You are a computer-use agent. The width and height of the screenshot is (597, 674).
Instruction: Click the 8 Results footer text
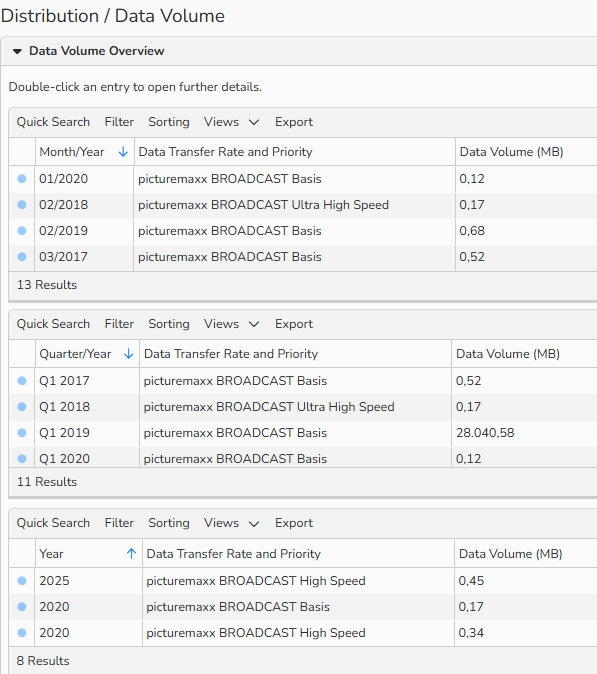43,661
